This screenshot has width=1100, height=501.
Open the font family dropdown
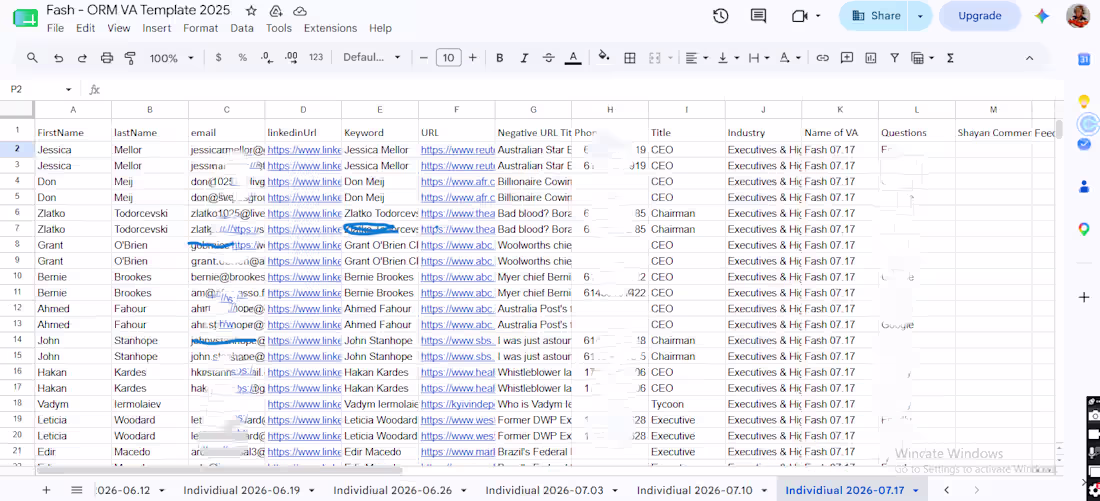coord(372,58)
